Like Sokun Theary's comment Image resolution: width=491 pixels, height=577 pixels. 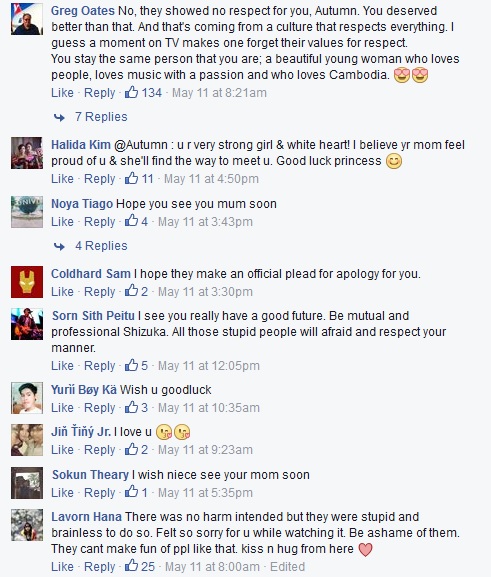point(62,492)
